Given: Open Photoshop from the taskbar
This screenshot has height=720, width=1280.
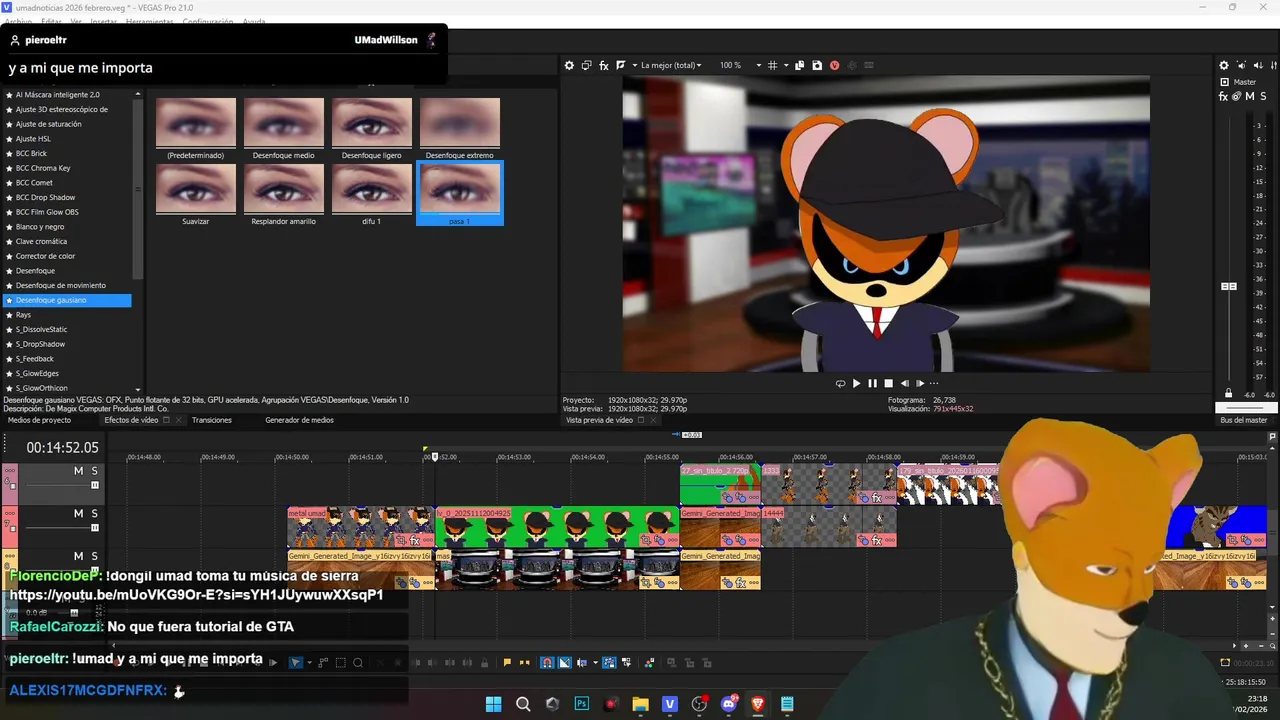Looking at the screenshot, I should 582,704.
